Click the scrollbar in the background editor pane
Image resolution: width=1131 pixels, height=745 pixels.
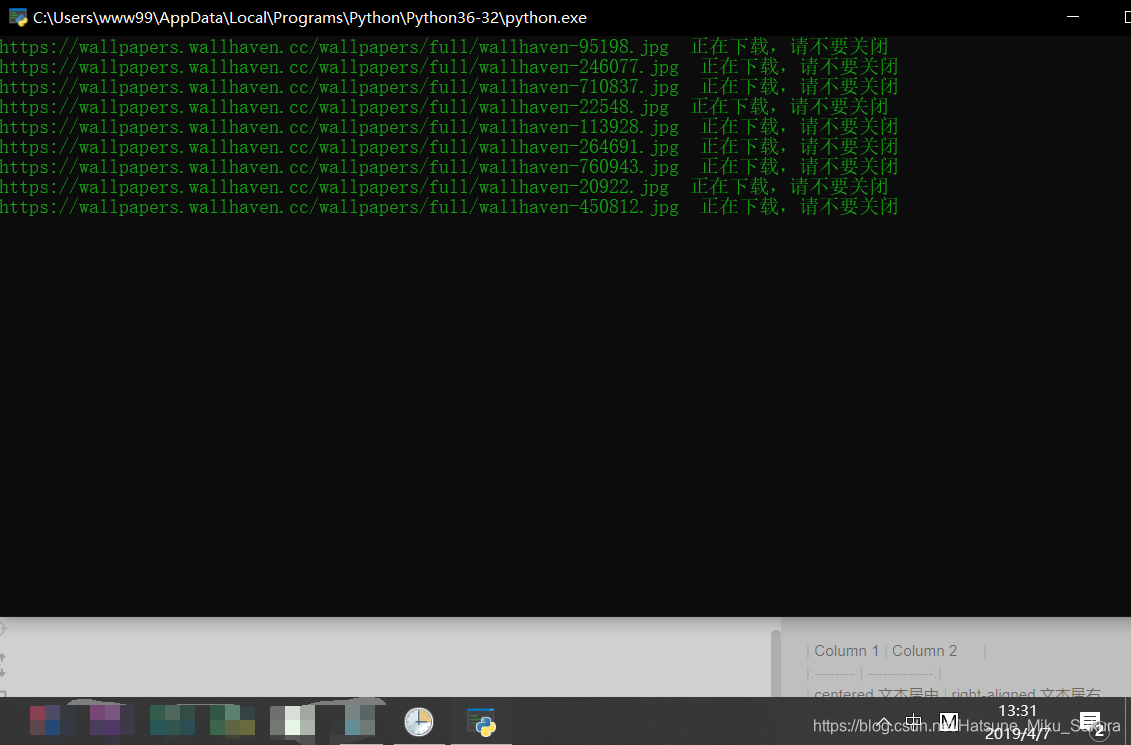coord(775,662)
